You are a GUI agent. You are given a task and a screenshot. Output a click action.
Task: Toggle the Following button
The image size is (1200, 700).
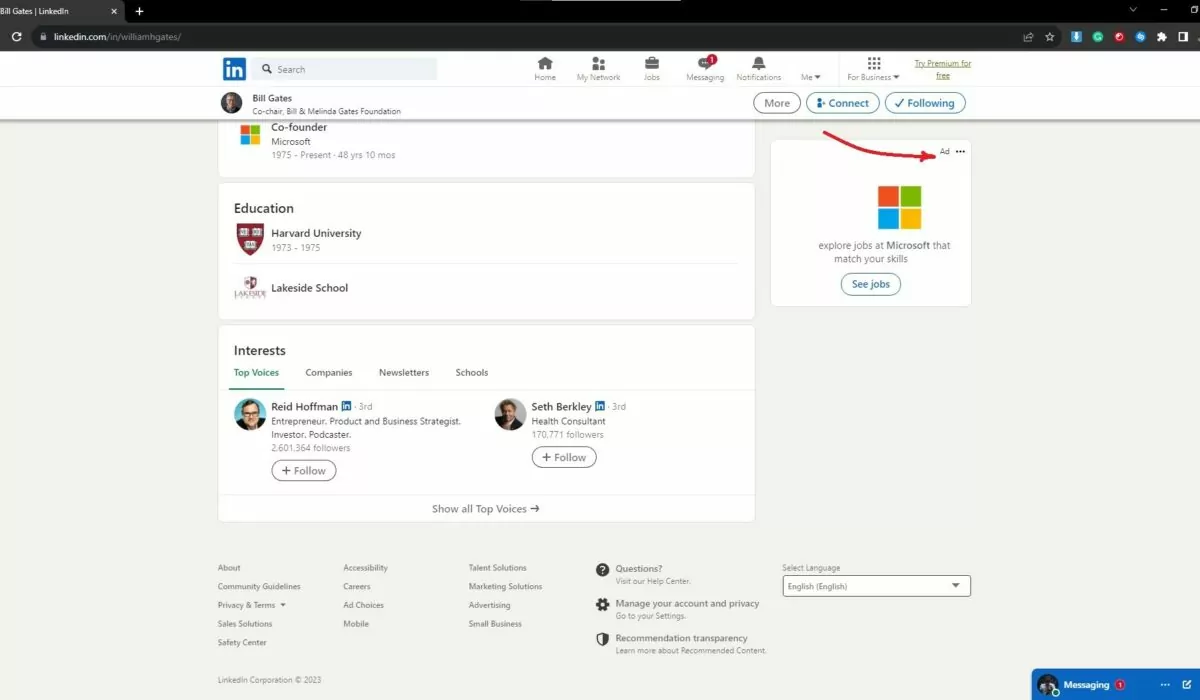pyautogui.click(x=925, y=103)
